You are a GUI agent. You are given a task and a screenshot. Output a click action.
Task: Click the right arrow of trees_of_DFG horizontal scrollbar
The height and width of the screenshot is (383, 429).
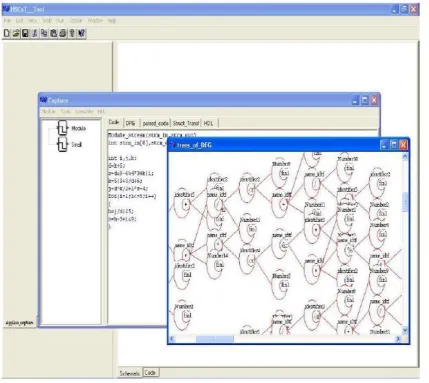point(398,339)
